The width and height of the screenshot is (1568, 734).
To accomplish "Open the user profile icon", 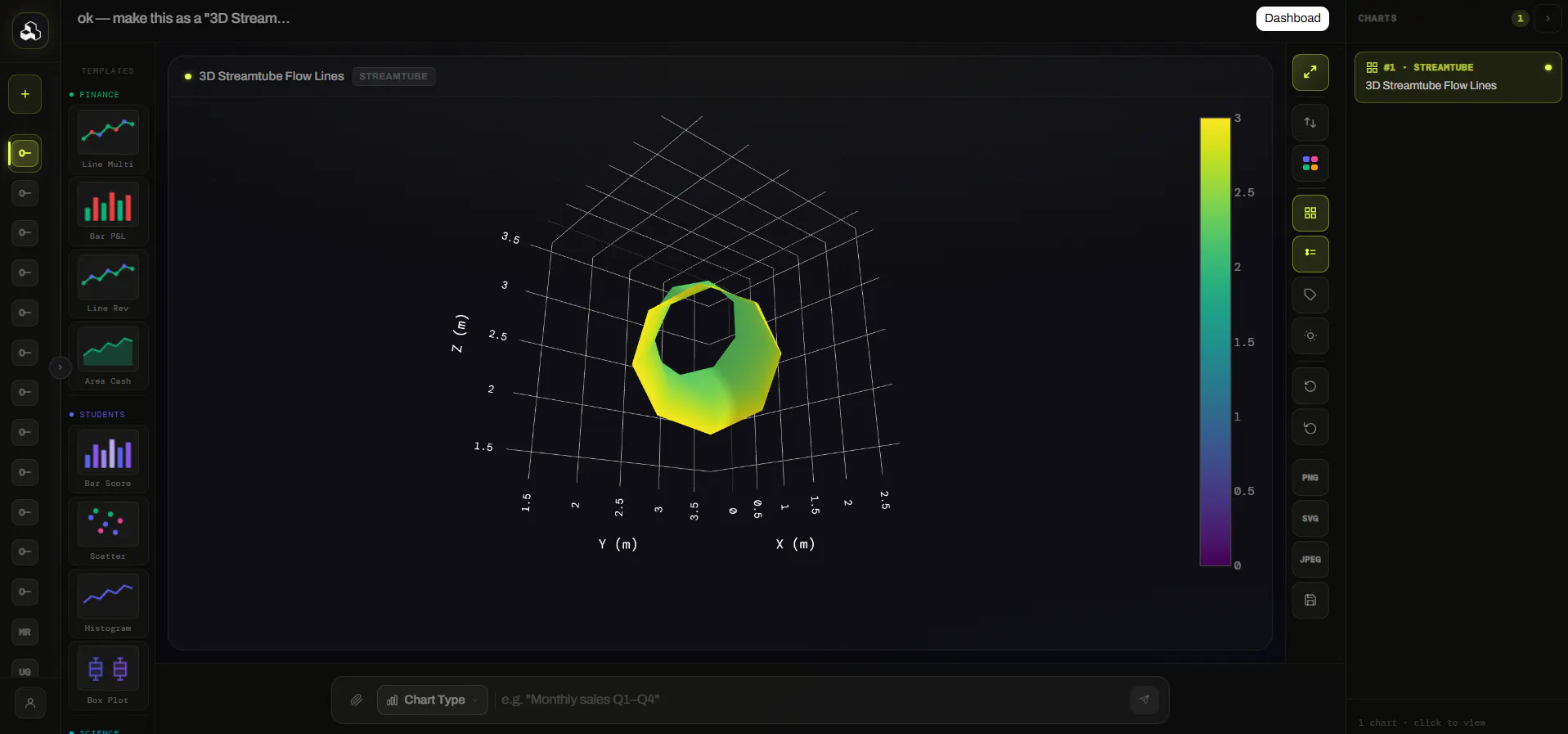I will 30,703.
